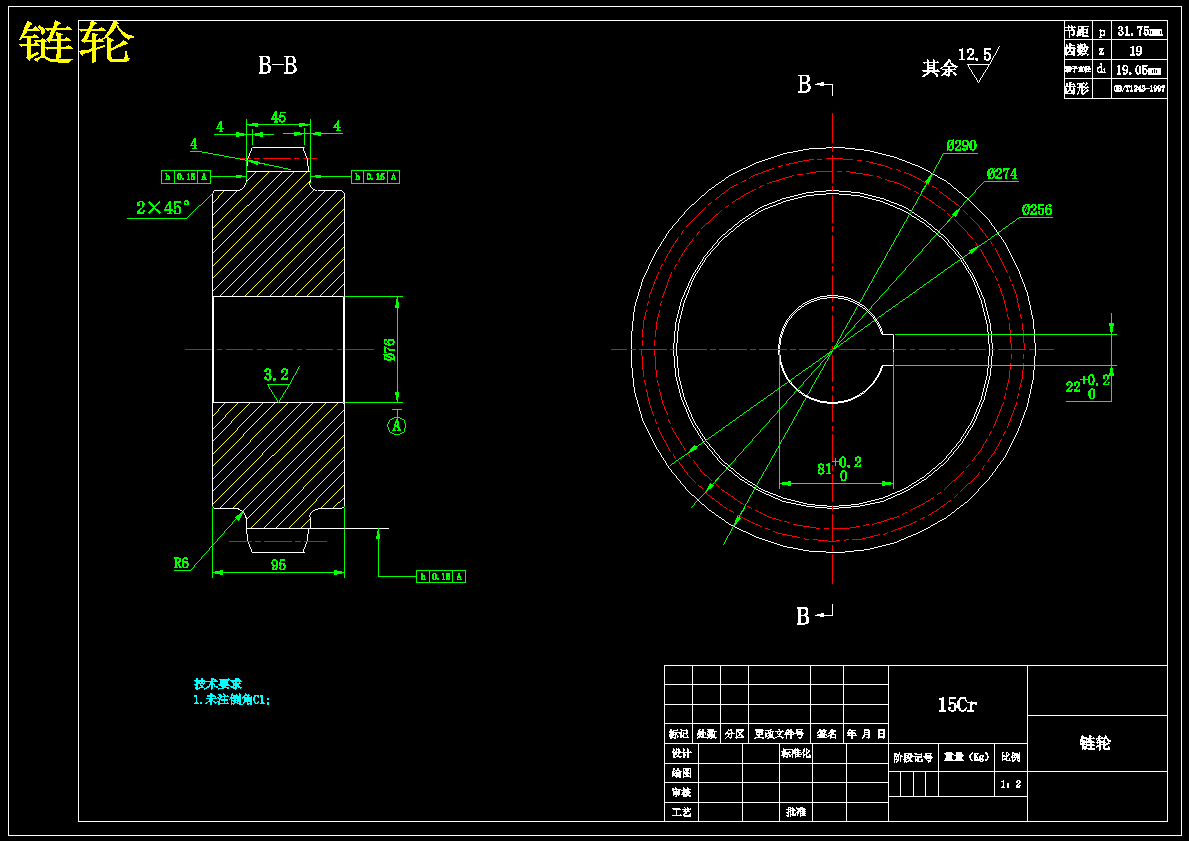Select the 更改文件号 title block cell
Screen dimensions: 1189x841
tap(779, 734)
